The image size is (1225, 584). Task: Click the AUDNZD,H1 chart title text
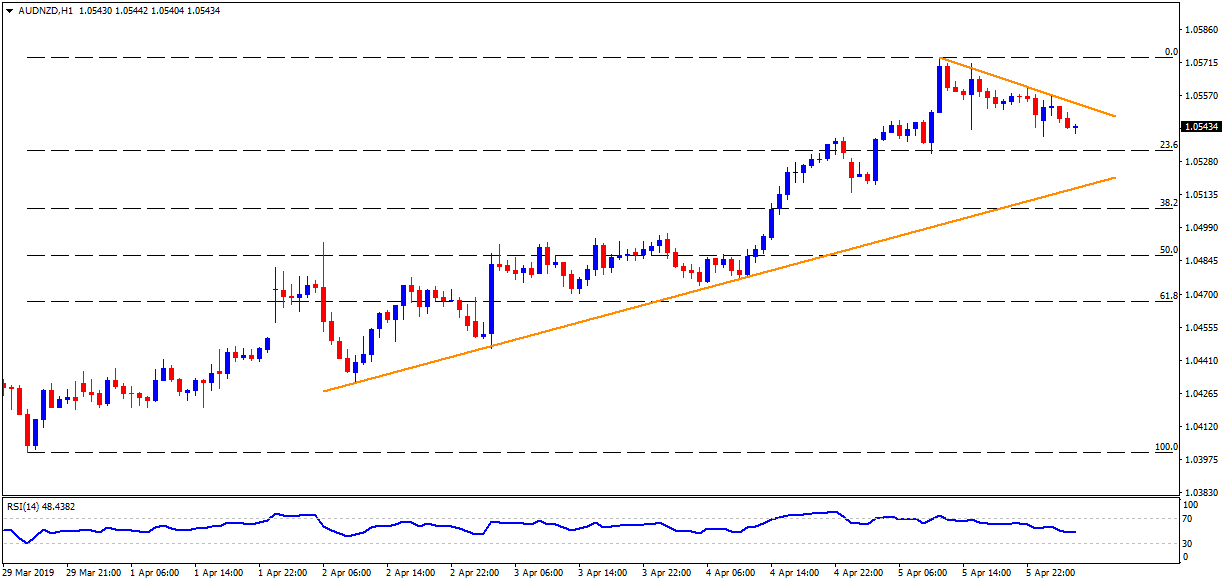pyautogui.click(x=44, y=10)
